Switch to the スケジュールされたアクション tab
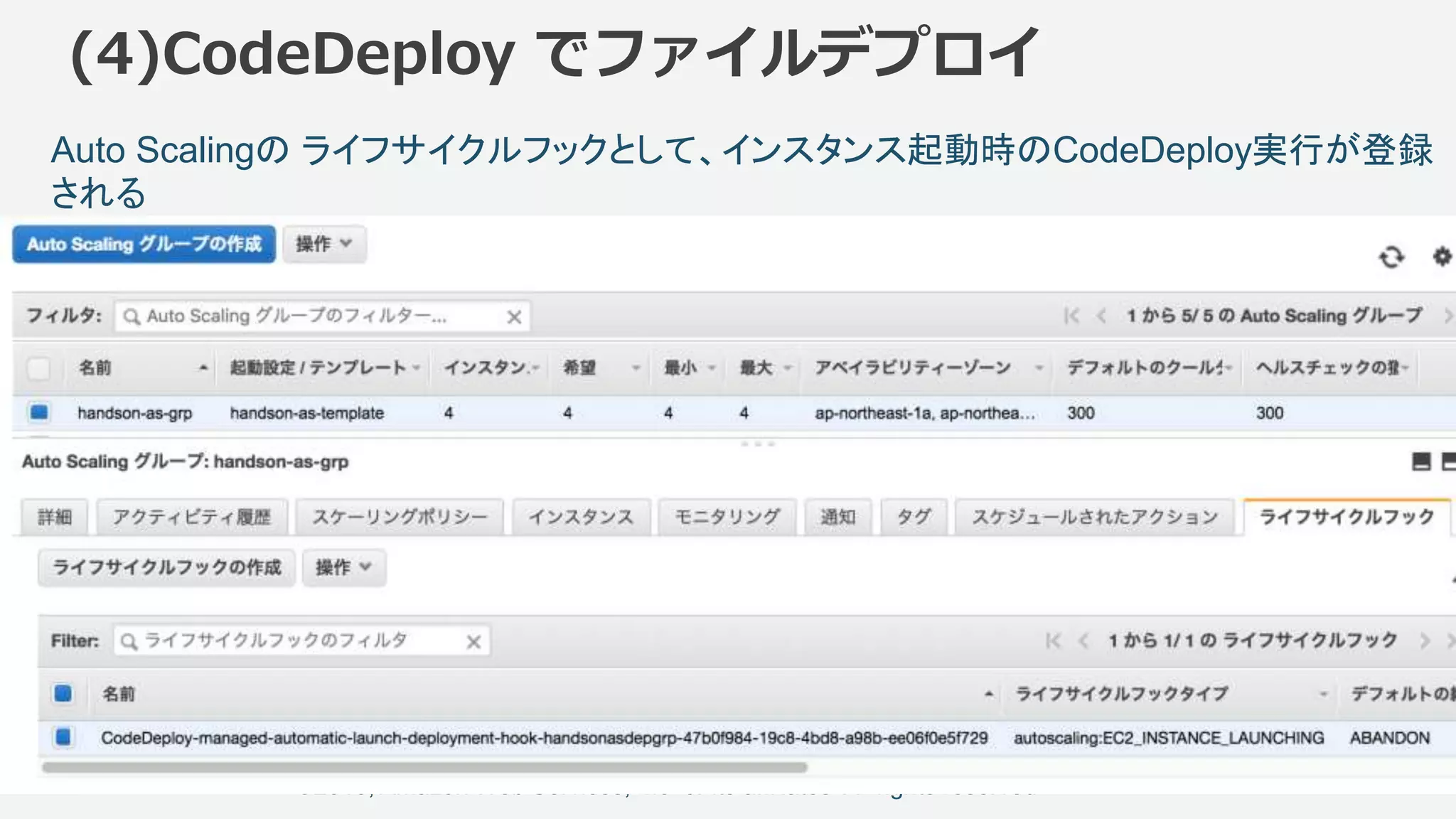This screenshot has width=1456, height=819. point(1095,517)
